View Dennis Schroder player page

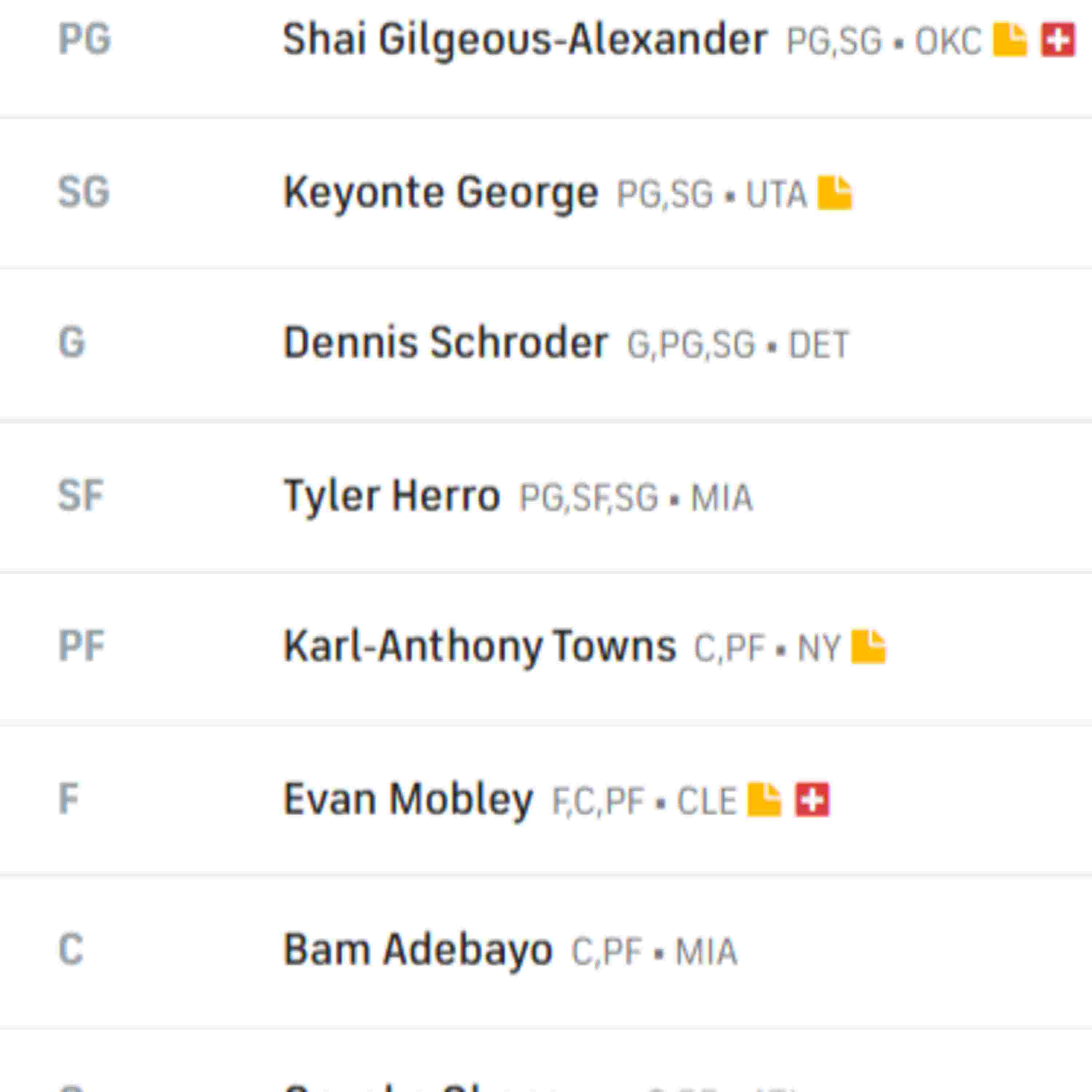(x=446, y=343)
